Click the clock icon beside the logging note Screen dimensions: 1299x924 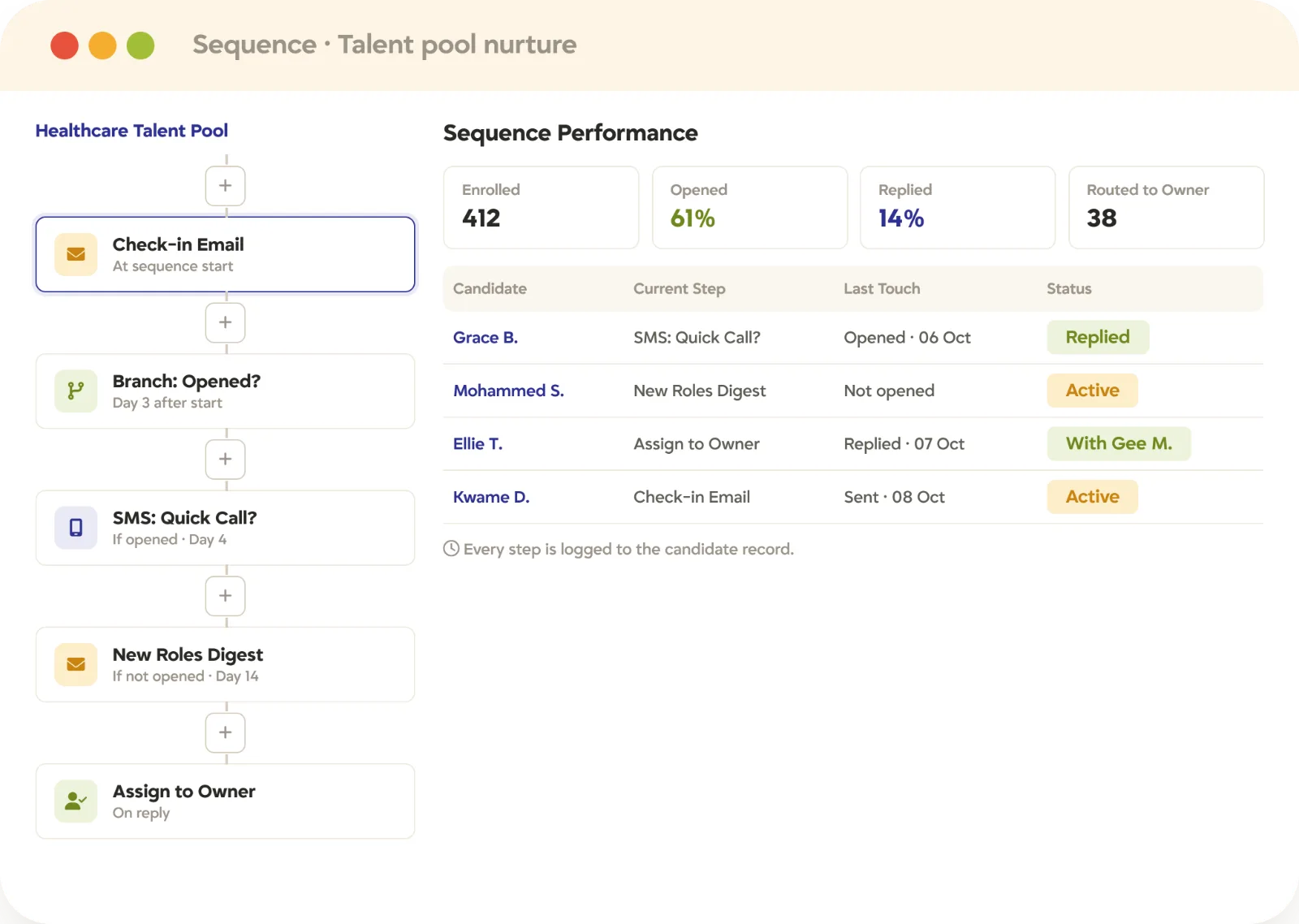(451, 549)
